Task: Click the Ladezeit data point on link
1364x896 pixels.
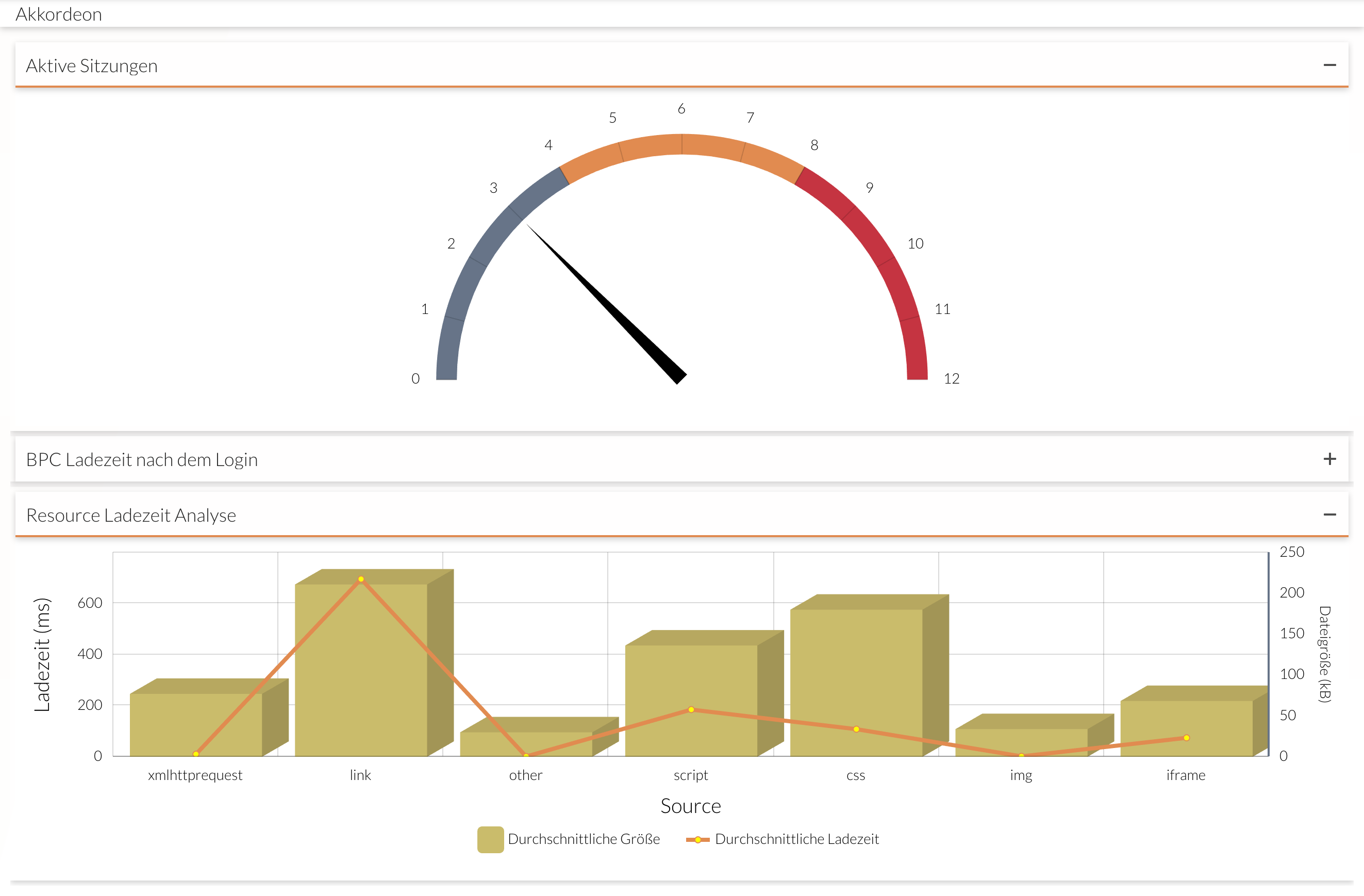Action: pyautogui.click(x=360, y=579)
